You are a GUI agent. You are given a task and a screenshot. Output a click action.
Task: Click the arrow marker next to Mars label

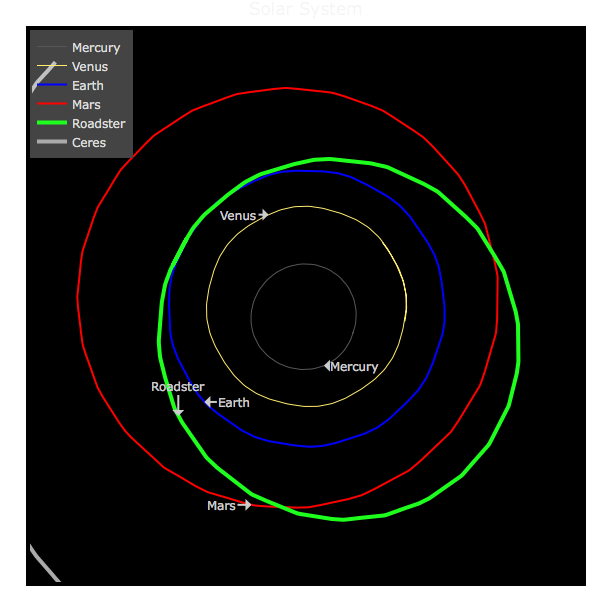(x=244, y=505)
